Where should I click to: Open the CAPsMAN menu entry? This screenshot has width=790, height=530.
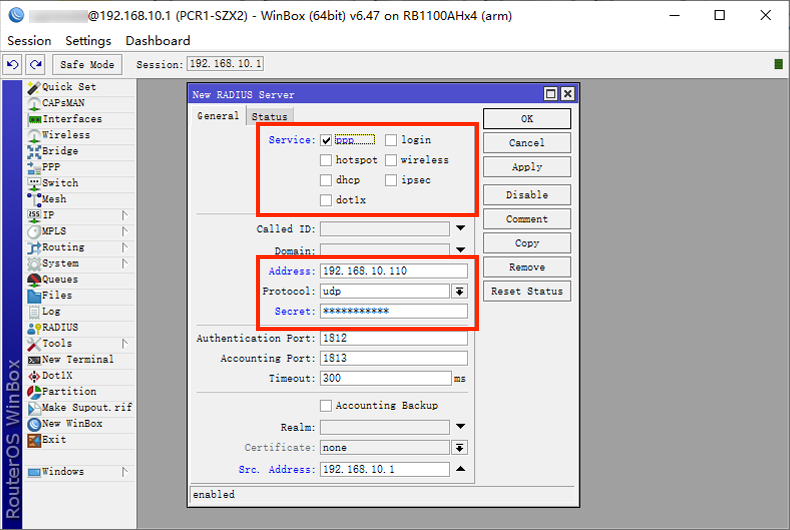pyautogui.click(x=81, y=103)
